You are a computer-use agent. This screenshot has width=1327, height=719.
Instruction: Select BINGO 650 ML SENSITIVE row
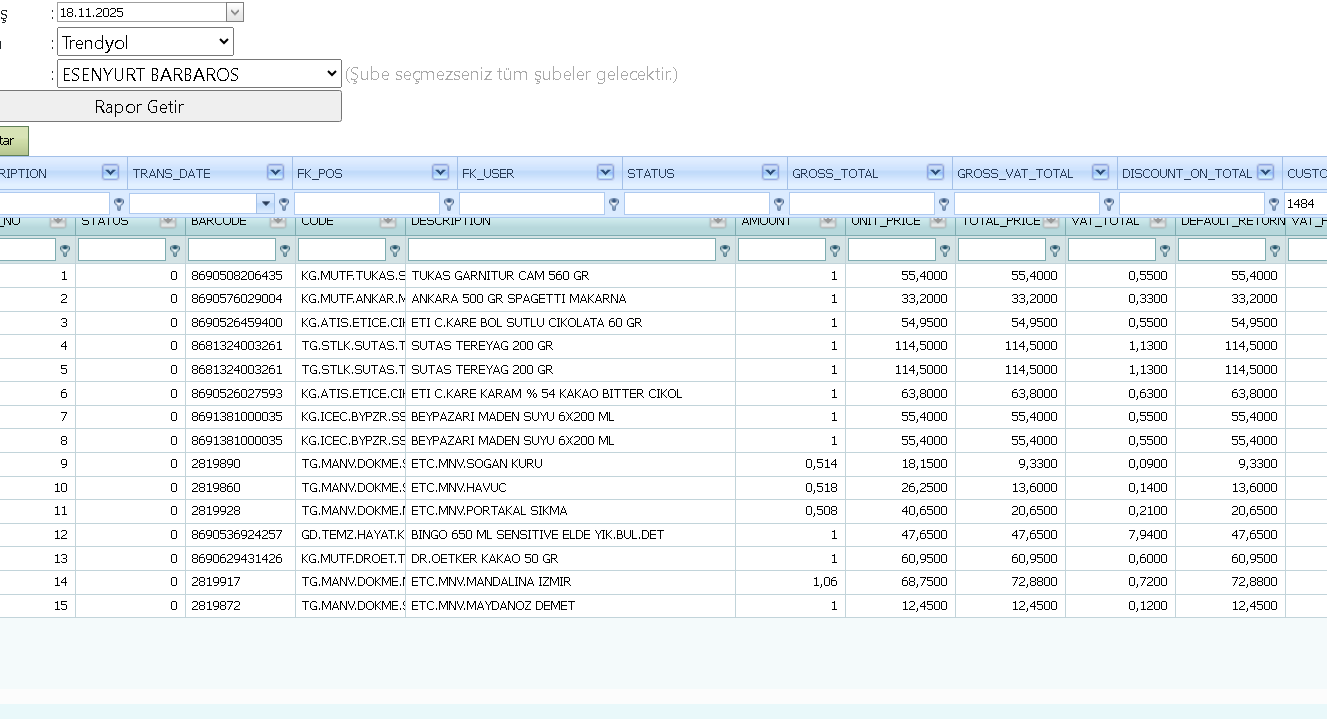coord(663,535)
